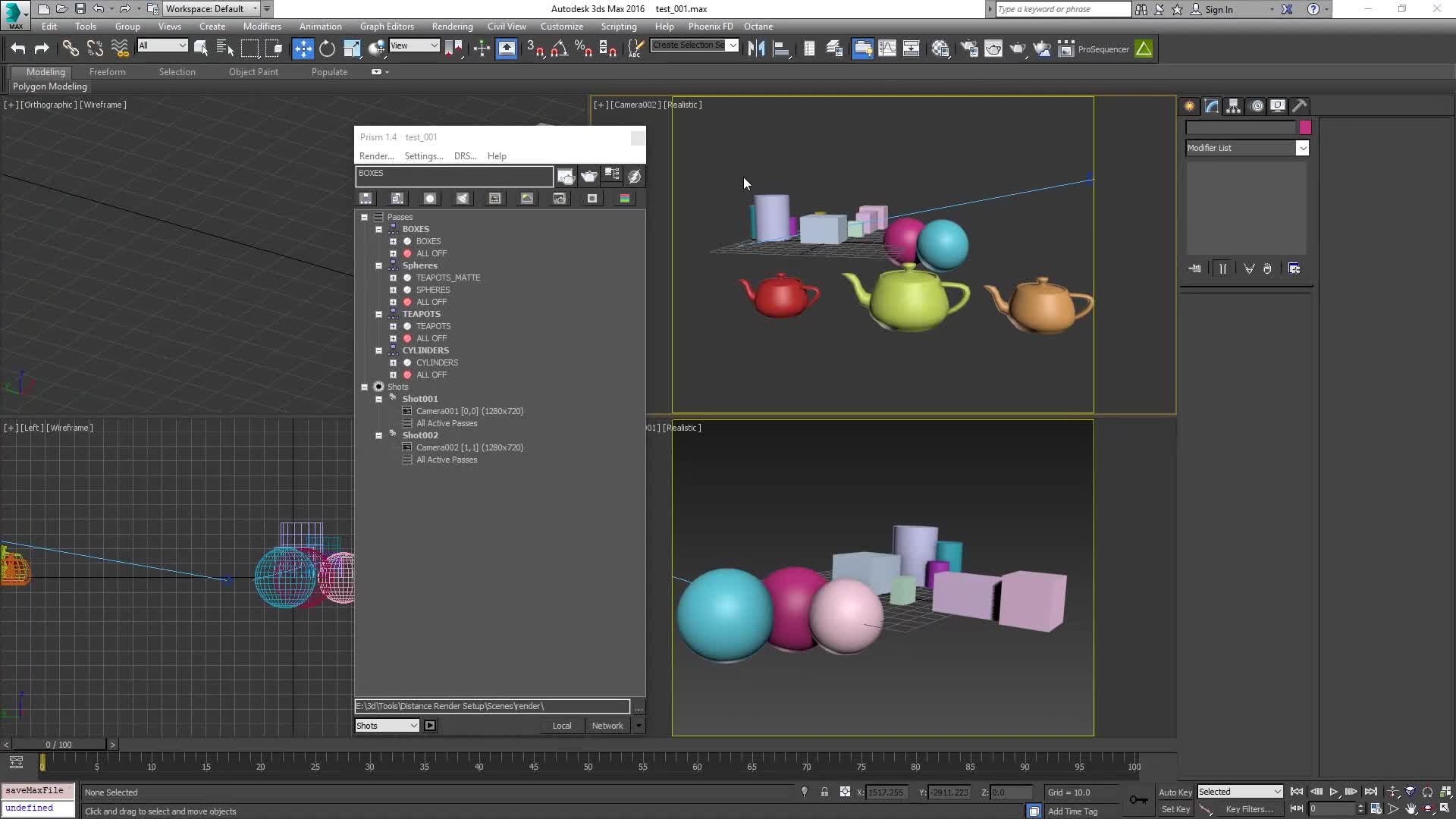Open the Render menu in Prism
Image resolution: width=1456 pixels, height=819 pixels.
tap(377, 156)
